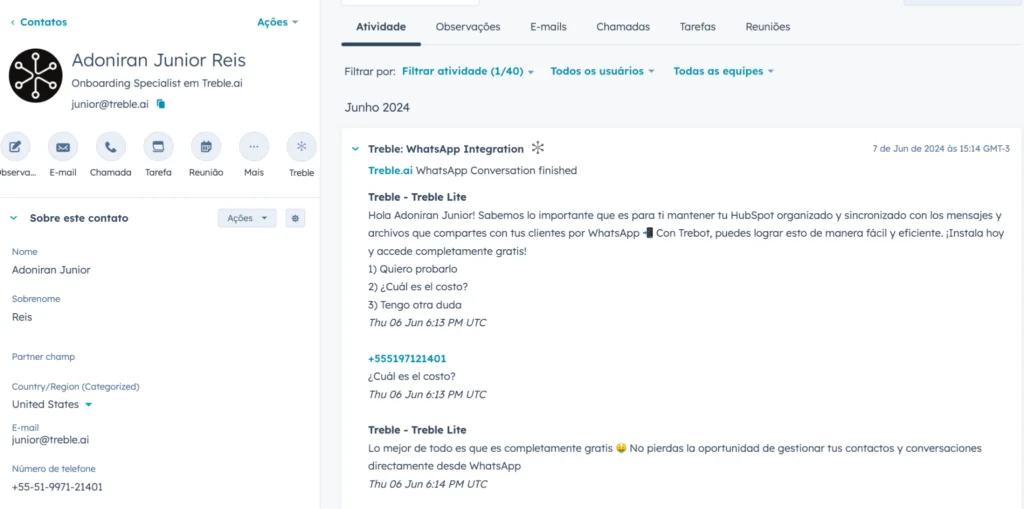The width and height of the screenshot is (1024, 509).
Task: Click Treble icon beside WhatsApp Integration title
Action: pos(537,148)
